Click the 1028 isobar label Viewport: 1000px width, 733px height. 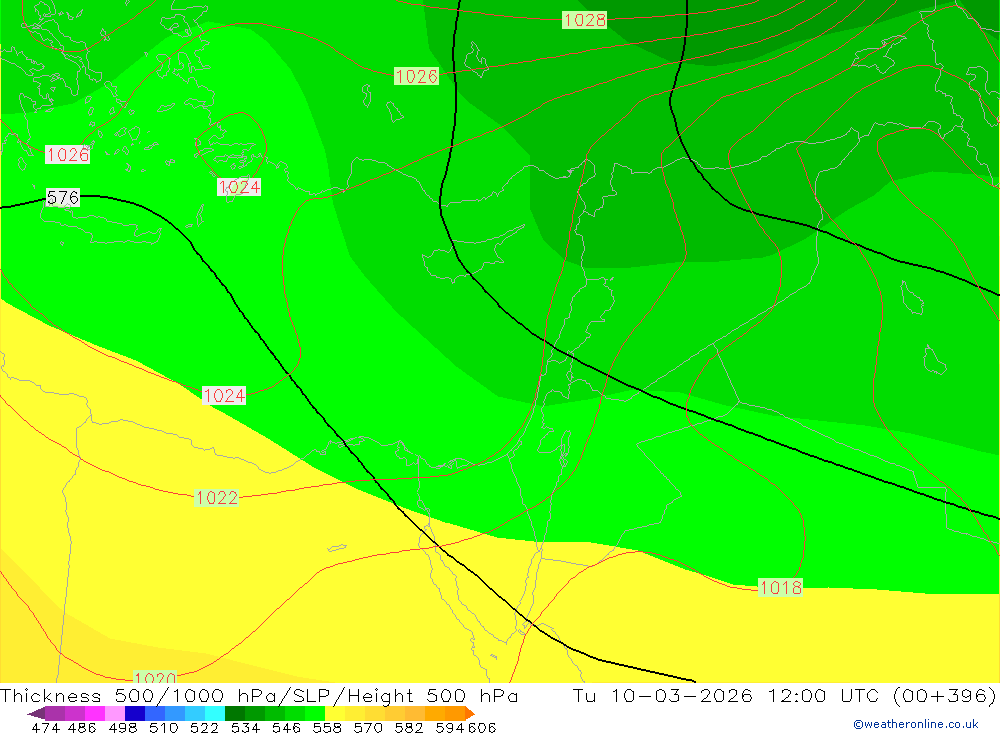point(584,20)
